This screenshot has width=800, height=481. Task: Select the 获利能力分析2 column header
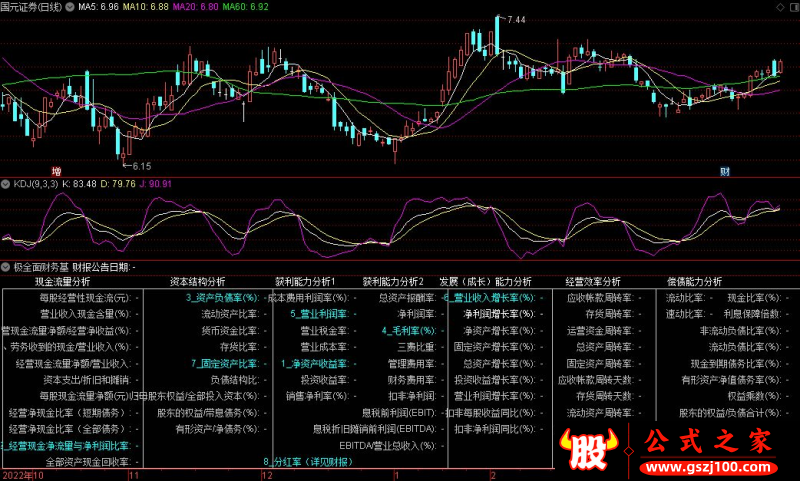click(393, 282)
